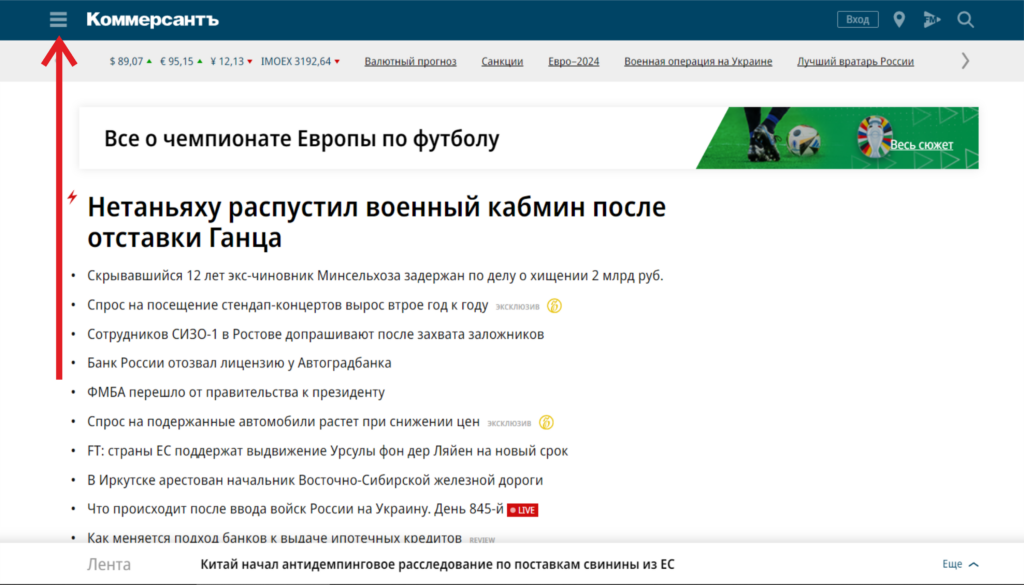Open the location pin icon
This screenshot has height=585, width=1024.
[x=899, y=20]
